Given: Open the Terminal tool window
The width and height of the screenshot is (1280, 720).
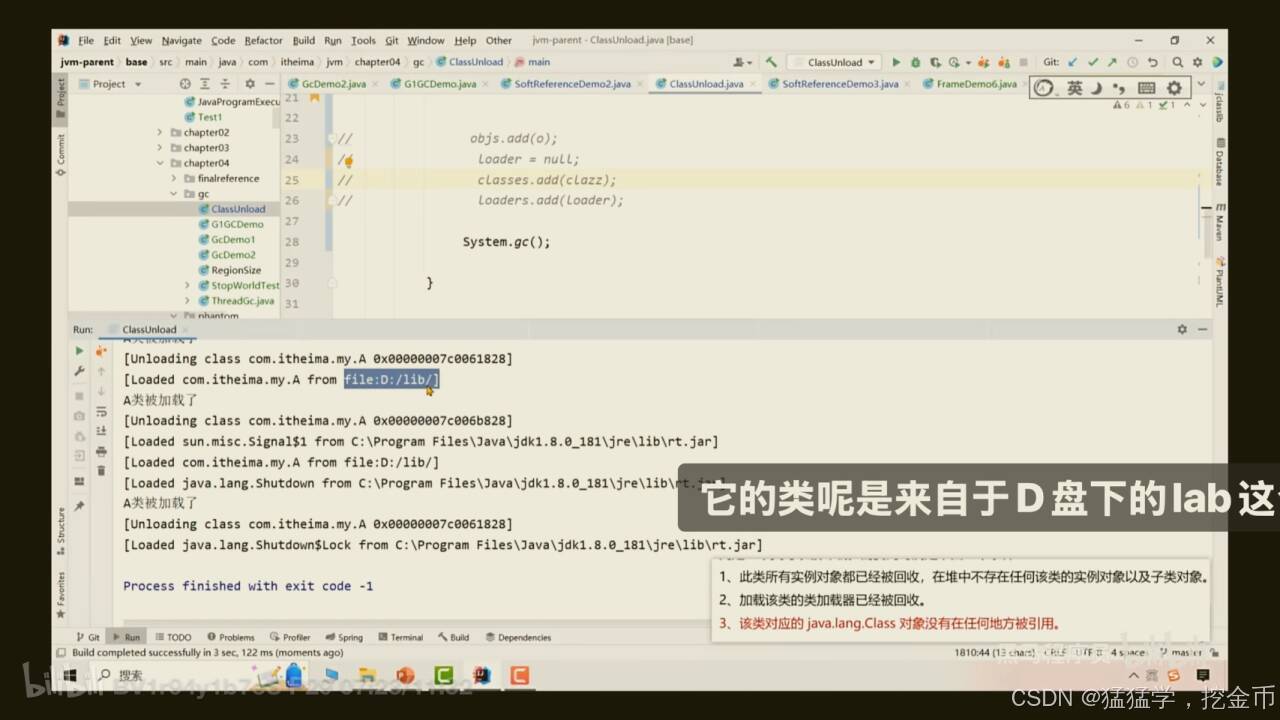Looking at the screenshot, I should [399, 637].
